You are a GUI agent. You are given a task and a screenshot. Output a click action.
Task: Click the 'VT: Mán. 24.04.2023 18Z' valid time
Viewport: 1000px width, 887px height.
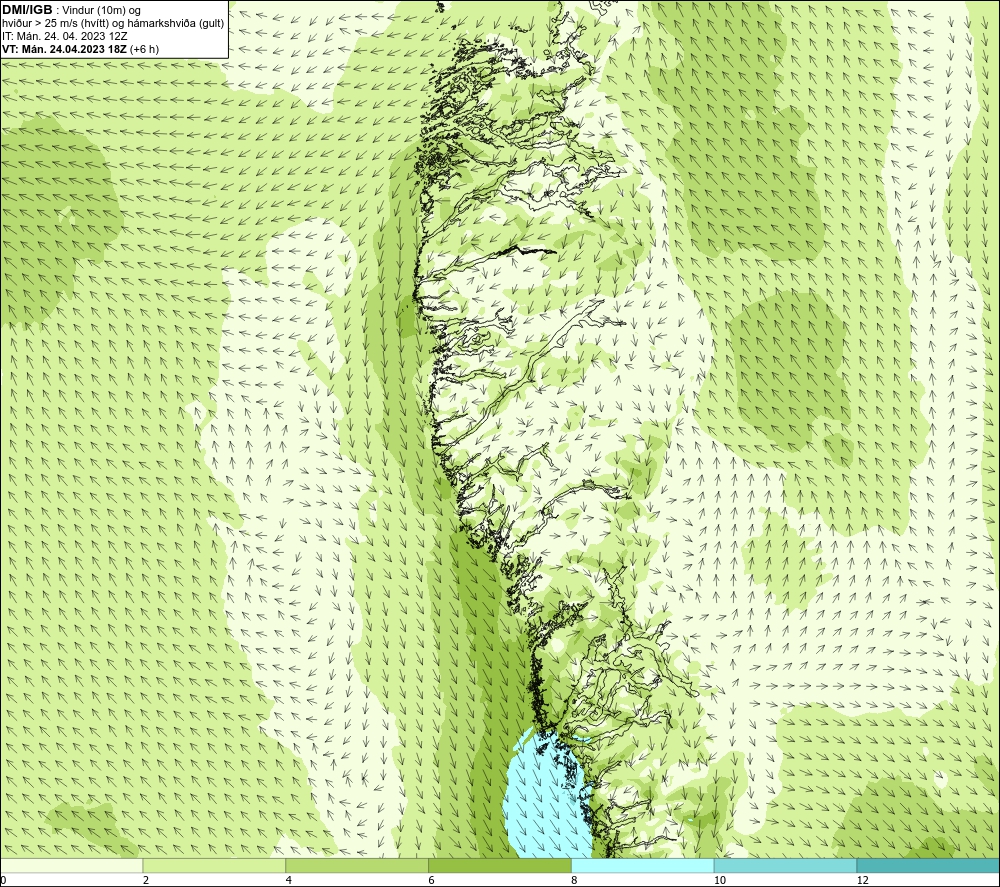point(64,49)
